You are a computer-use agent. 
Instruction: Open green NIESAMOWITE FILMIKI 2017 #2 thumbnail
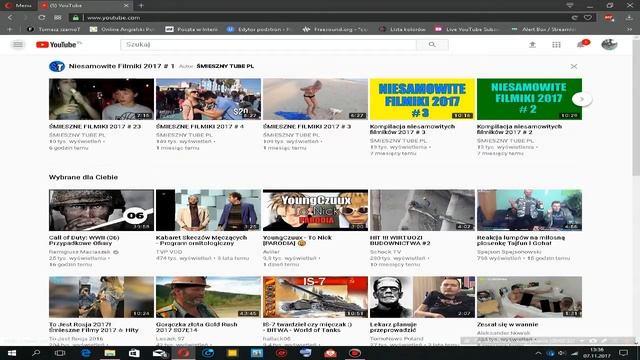tap(529, 99)
